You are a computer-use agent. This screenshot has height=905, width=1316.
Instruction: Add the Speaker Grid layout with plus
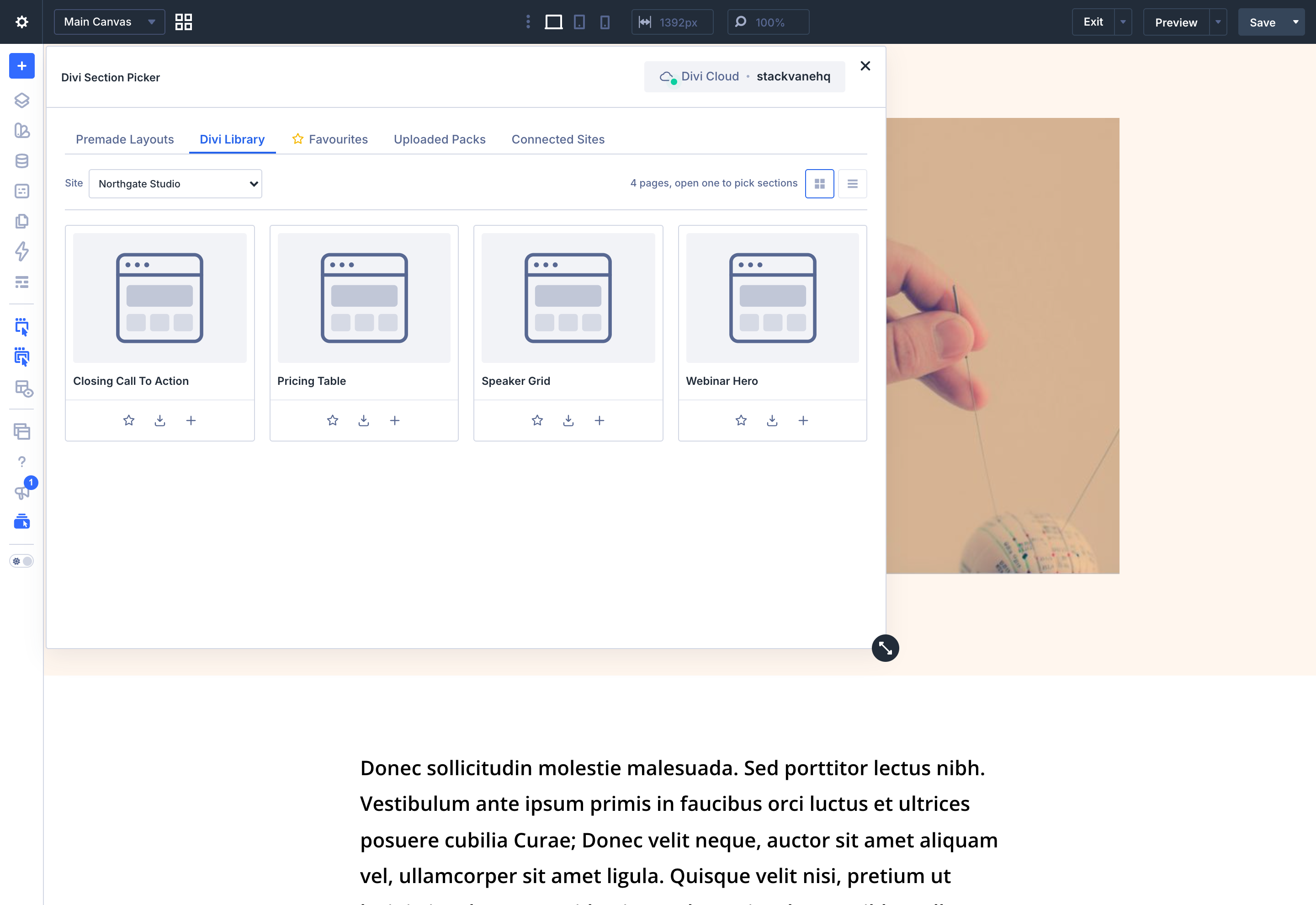[599, 420]
